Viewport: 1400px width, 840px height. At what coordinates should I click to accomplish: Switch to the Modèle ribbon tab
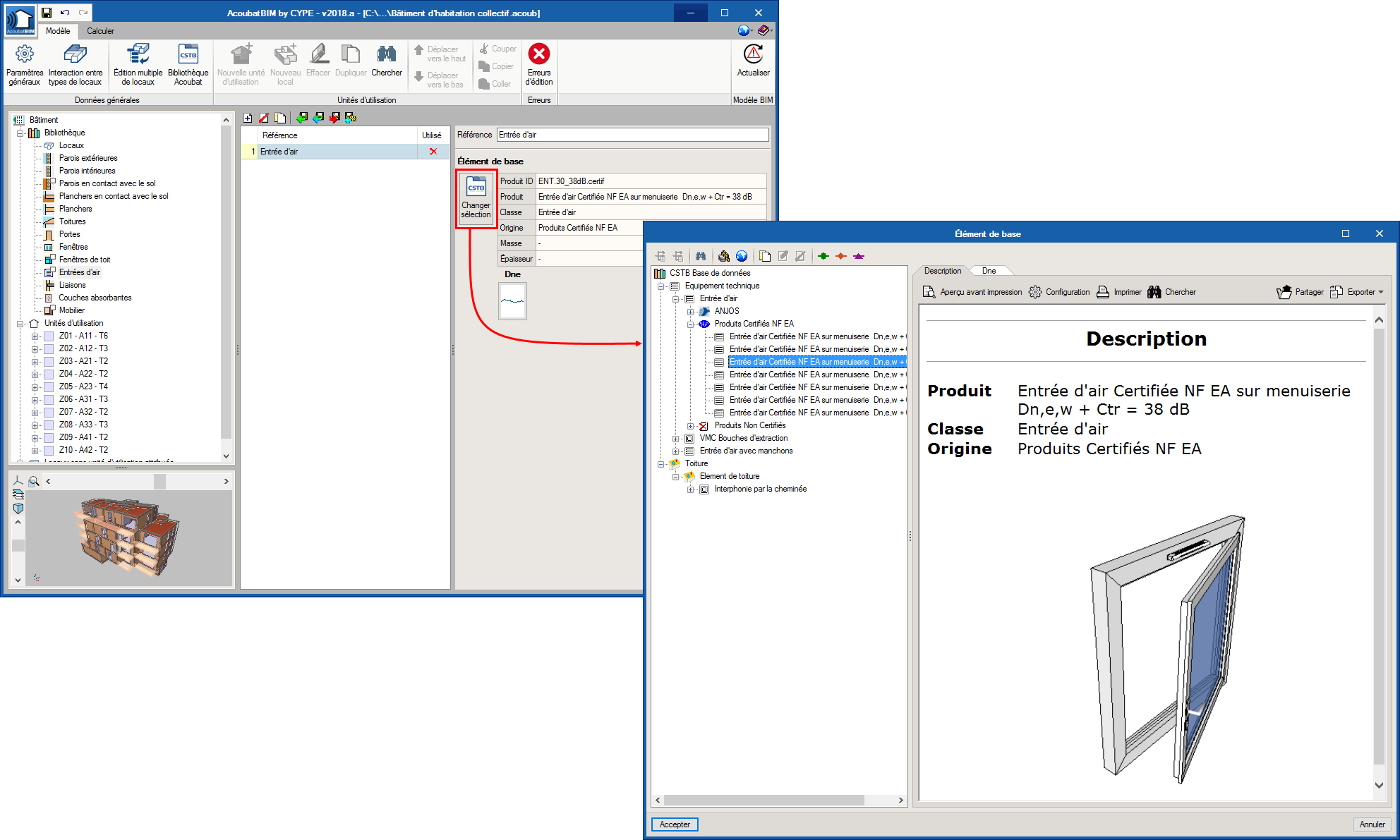click(58, 31)
